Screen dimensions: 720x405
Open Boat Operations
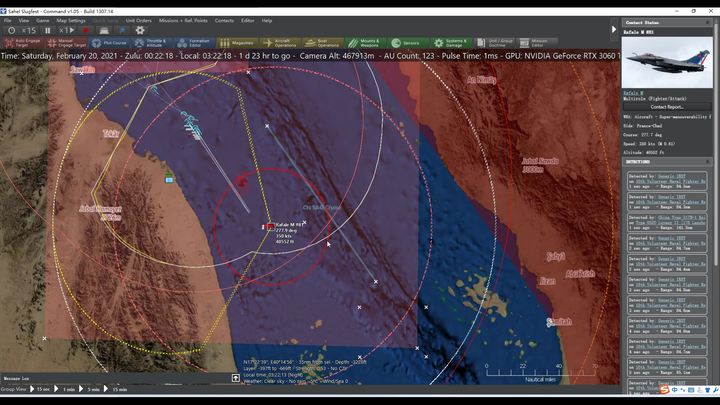coord(323,43)
